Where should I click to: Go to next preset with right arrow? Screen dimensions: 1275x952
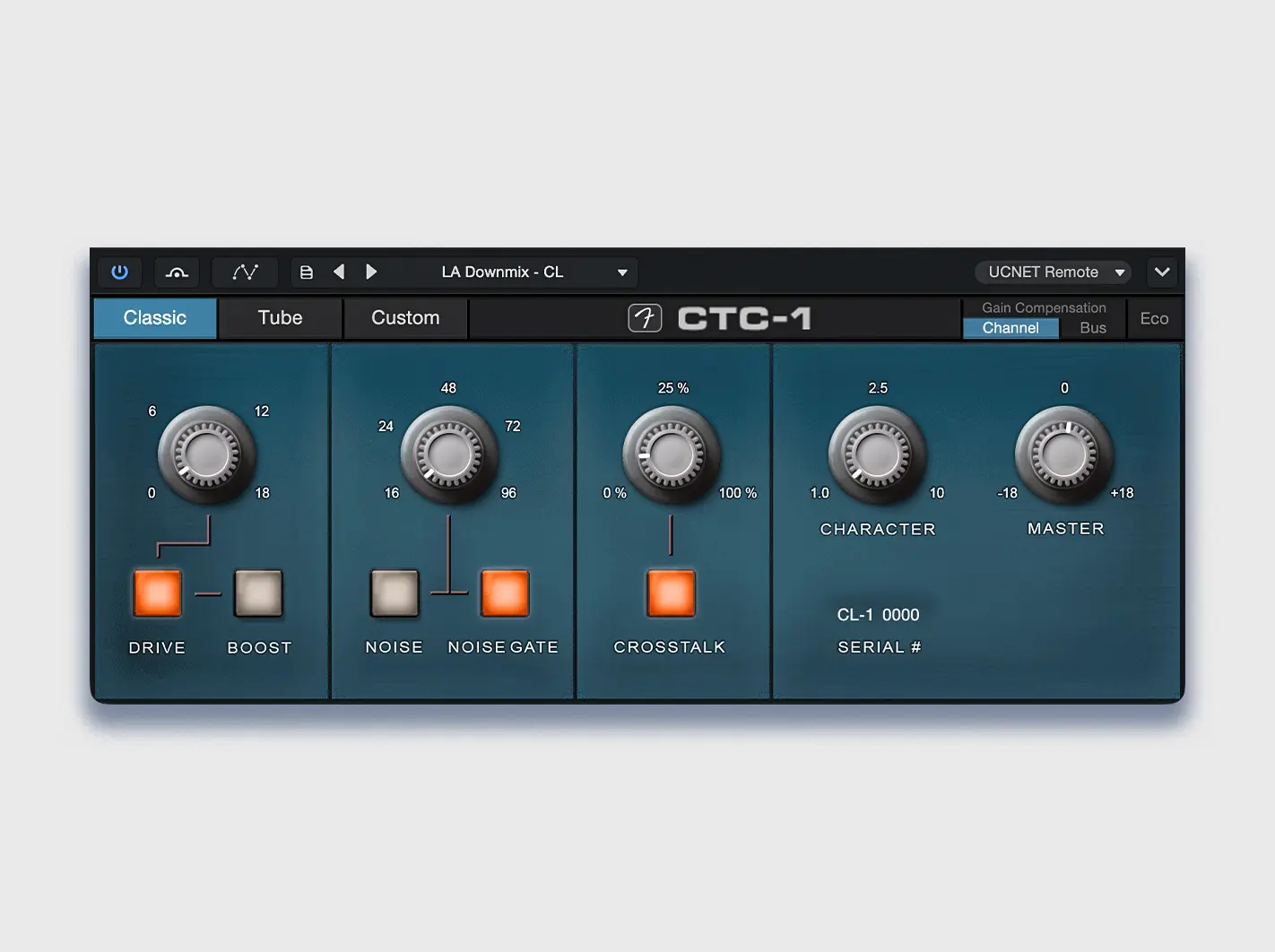pyautogui.click(x=371, y=272)
